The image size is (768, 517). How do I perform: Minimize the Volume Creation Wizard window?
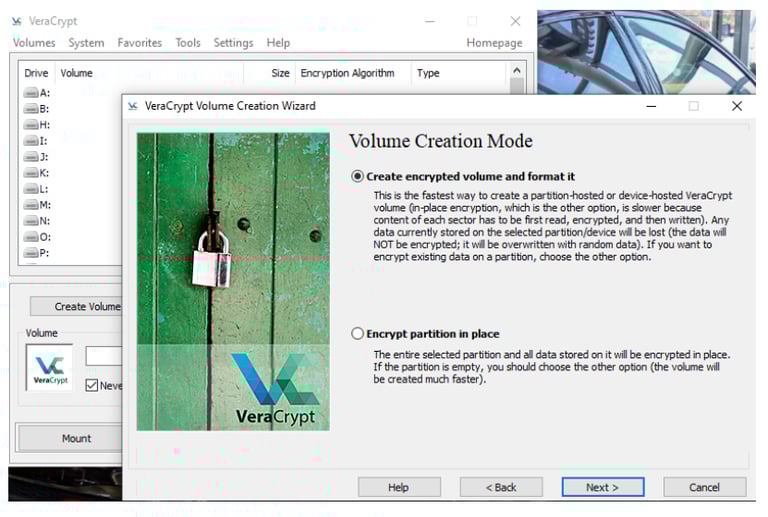coord(651,106)
